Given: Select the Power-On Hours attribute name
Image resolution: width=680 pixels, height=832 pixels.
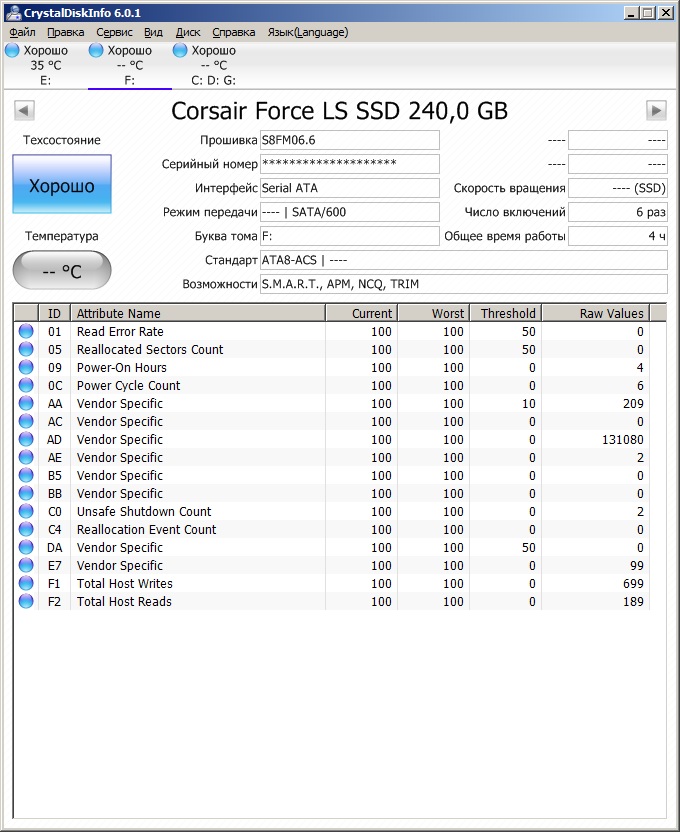Looking at the screenshot, I should pos(121,368).
